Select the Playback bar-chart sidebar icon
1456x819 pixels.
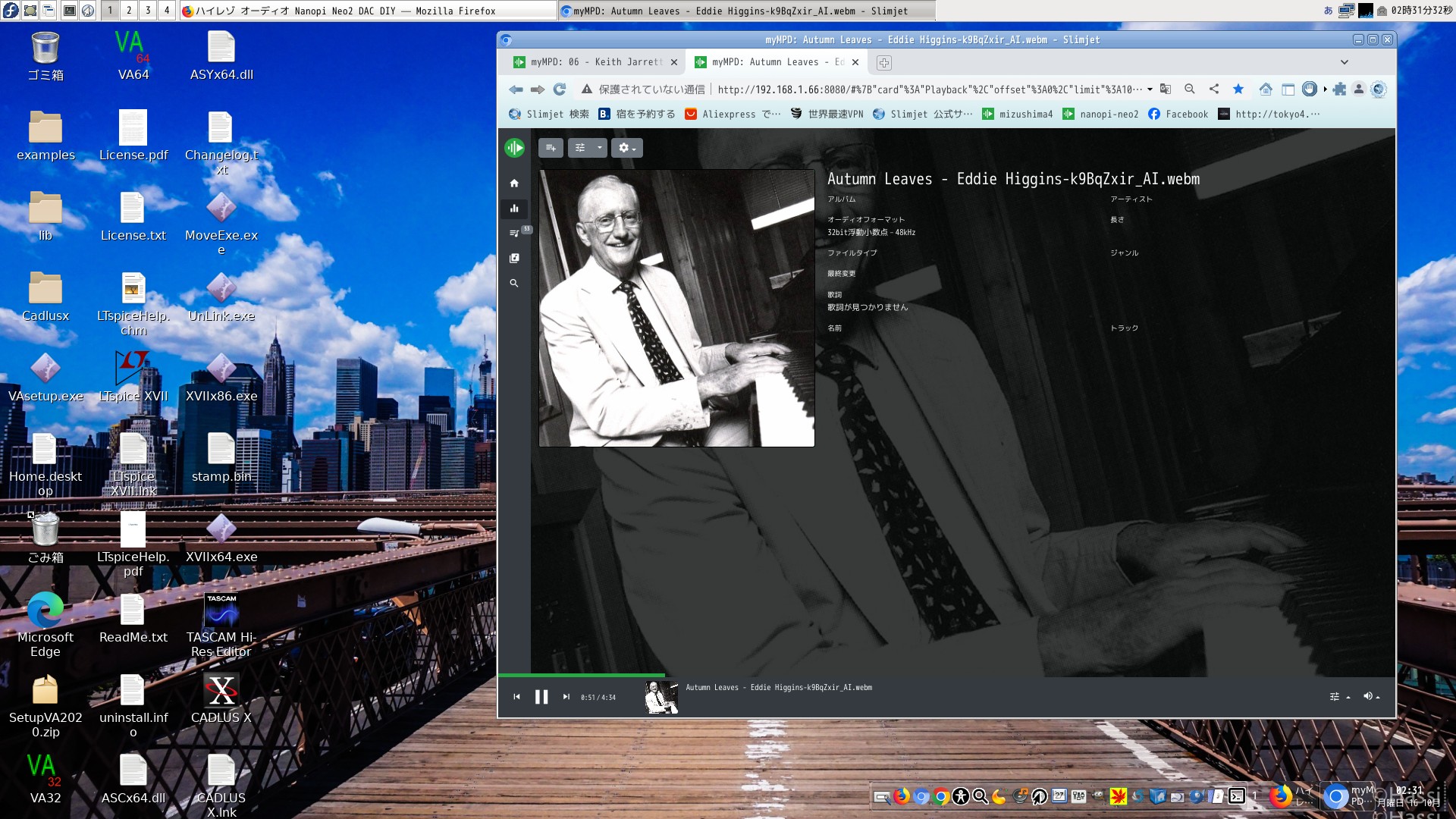(514, 209)
